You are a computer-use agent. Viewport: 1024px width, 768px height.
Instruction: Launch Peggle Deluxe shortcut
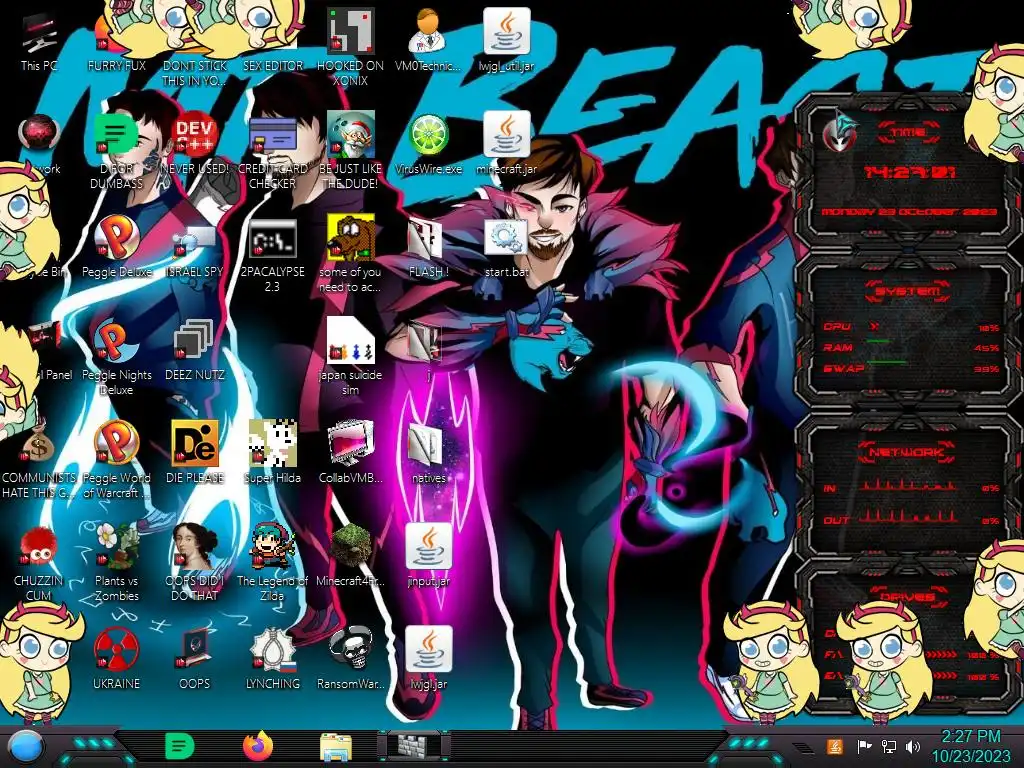pyautogui.click(x=116, y=247)
